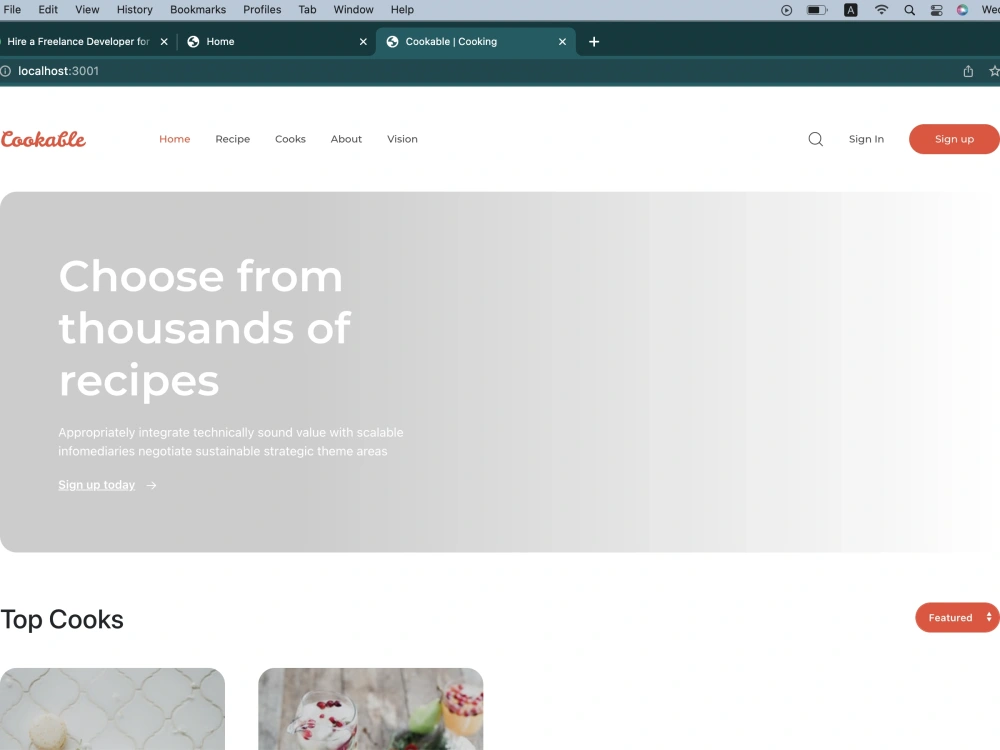
Task: Click the globe favicon on Home tab
Action: coord(193,41)
